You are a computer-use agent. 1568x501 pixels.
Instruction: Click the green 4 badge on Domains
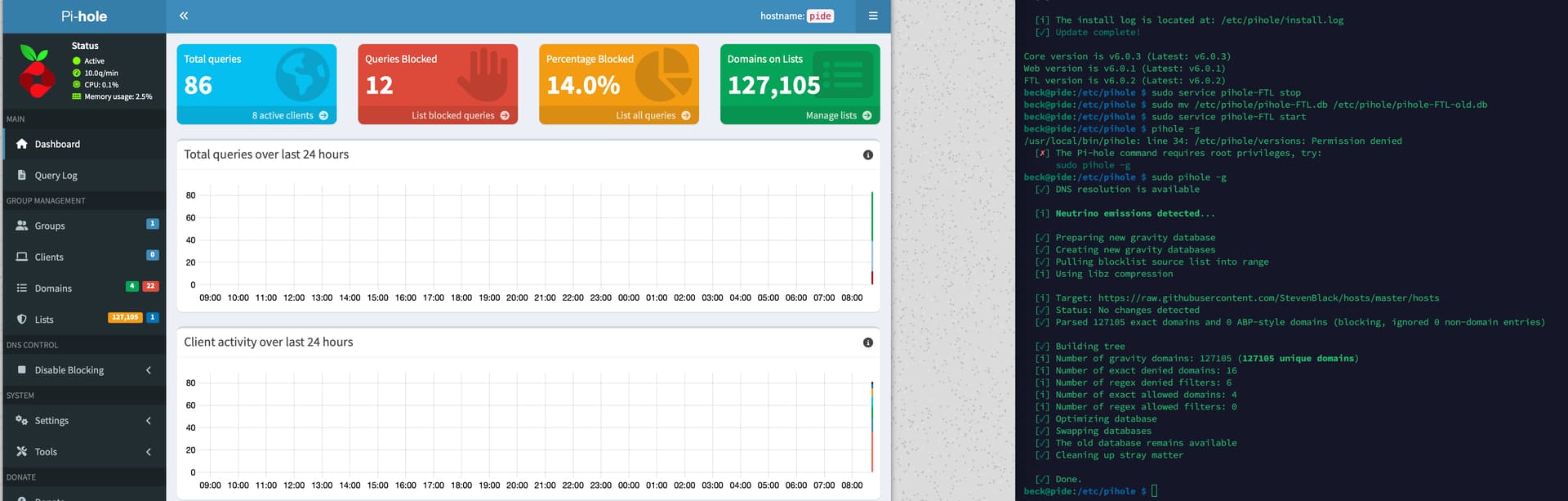[131, 286]
